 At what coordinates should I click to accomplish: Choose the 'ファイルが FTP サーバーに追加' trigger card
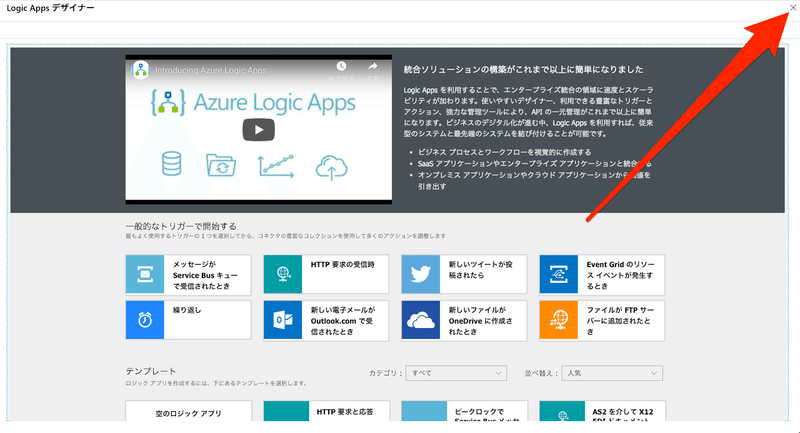pos(602,320)
